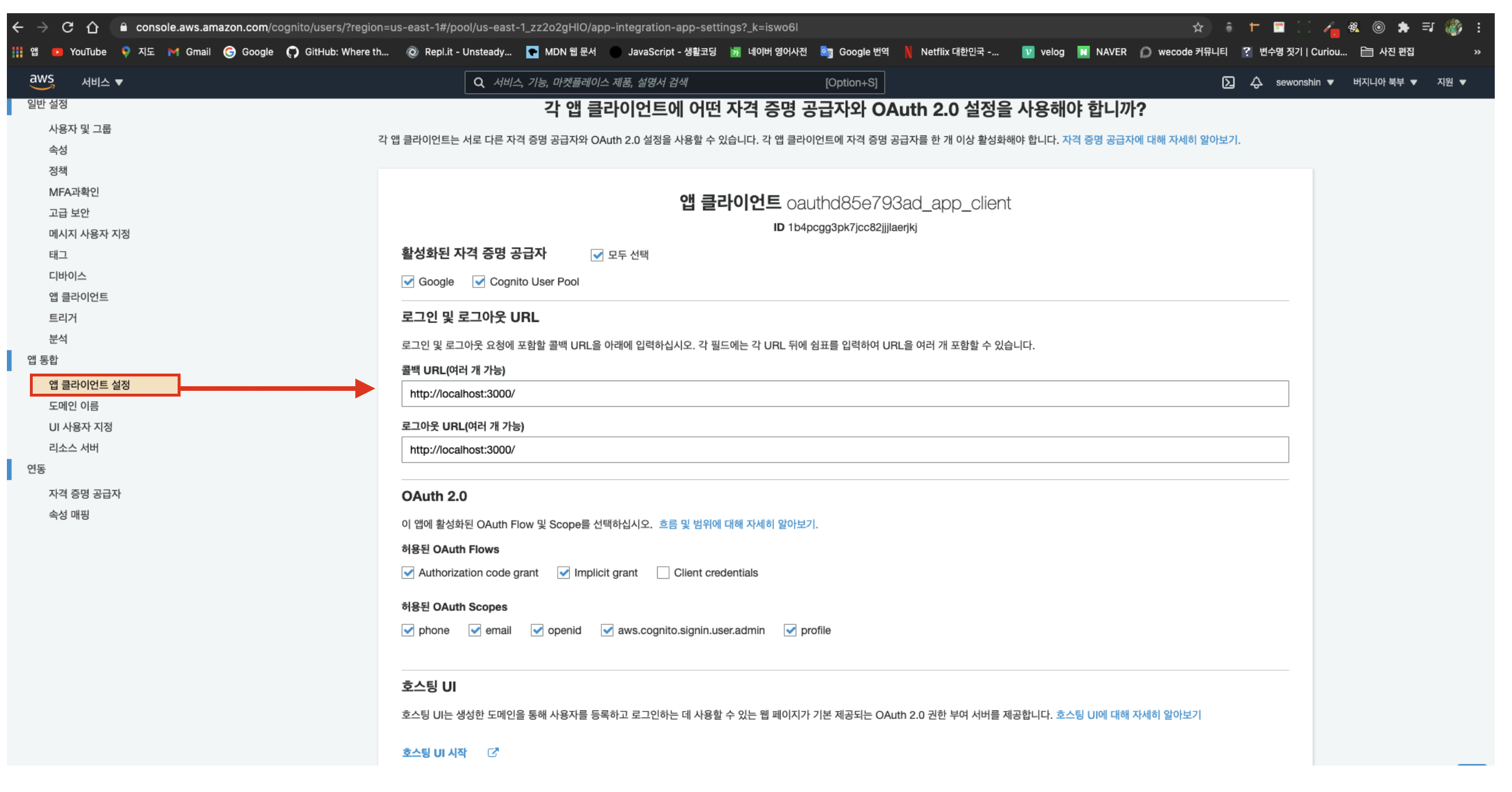Screen dimensions: 1512x792
Task: Click the Chrome profile avatar
Action: click(1453, 27)
